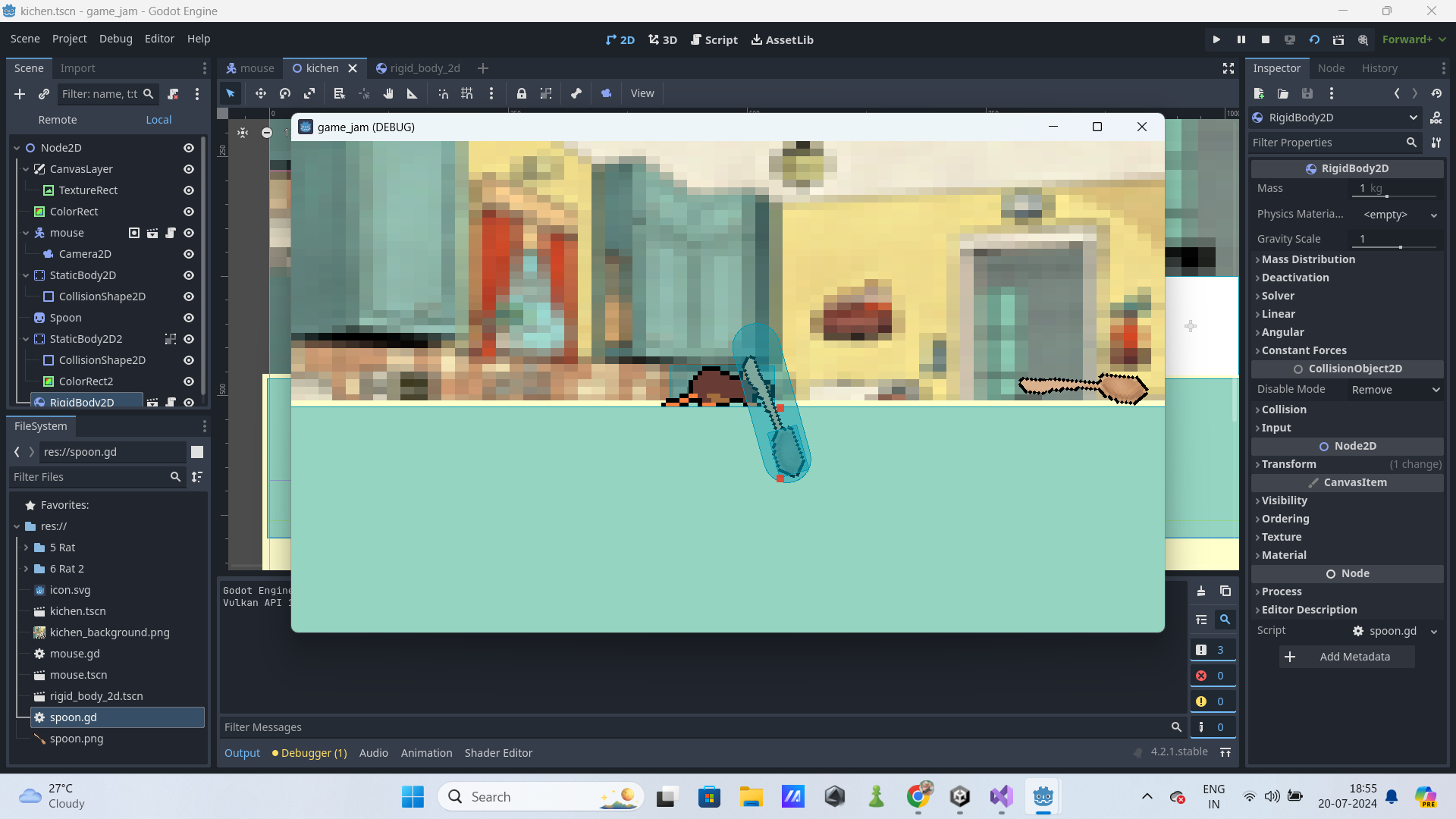This screenshot has width=1456, height=819.
Task: Attach a script to selected node
Action: coord(173,94)
